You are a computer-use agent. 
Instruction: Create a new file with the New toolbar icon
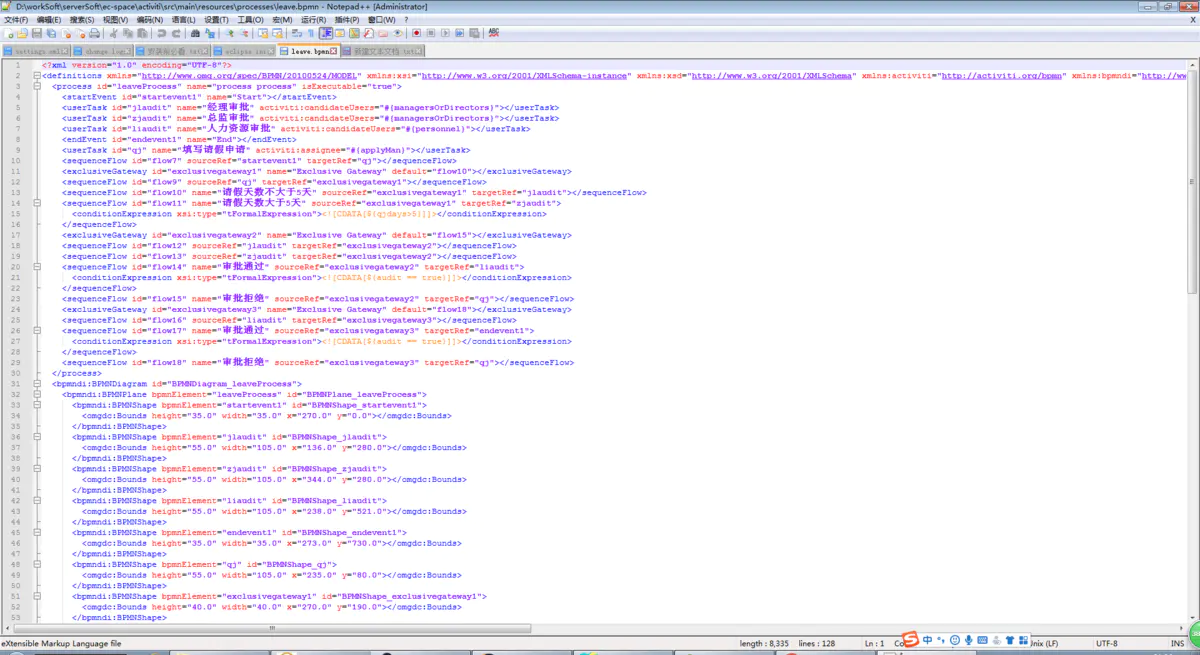coord(9,33)
